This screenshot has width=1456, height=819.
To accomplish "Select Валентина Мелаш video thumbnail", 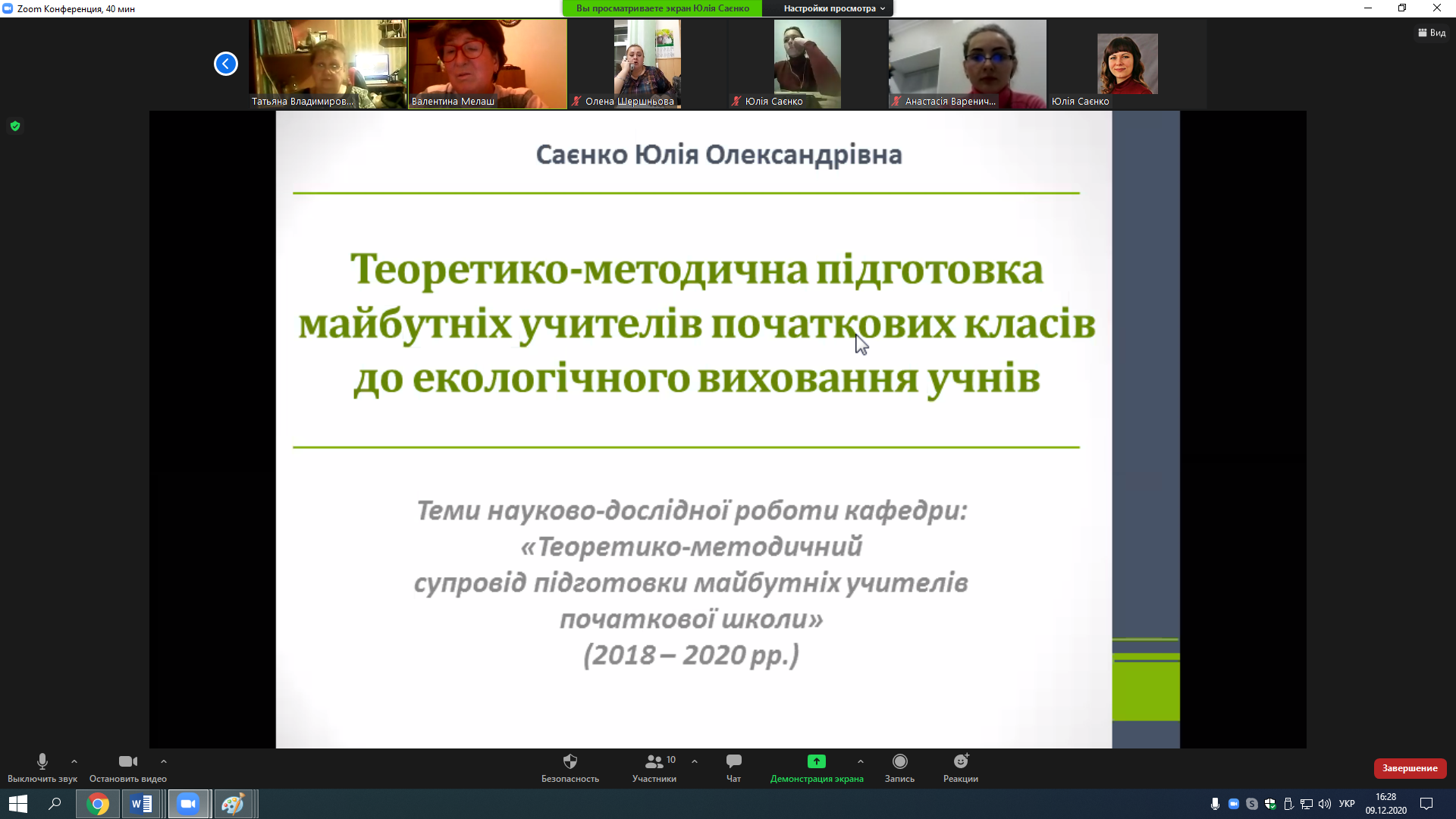I will pyautogui.click(x=488, y=64).
